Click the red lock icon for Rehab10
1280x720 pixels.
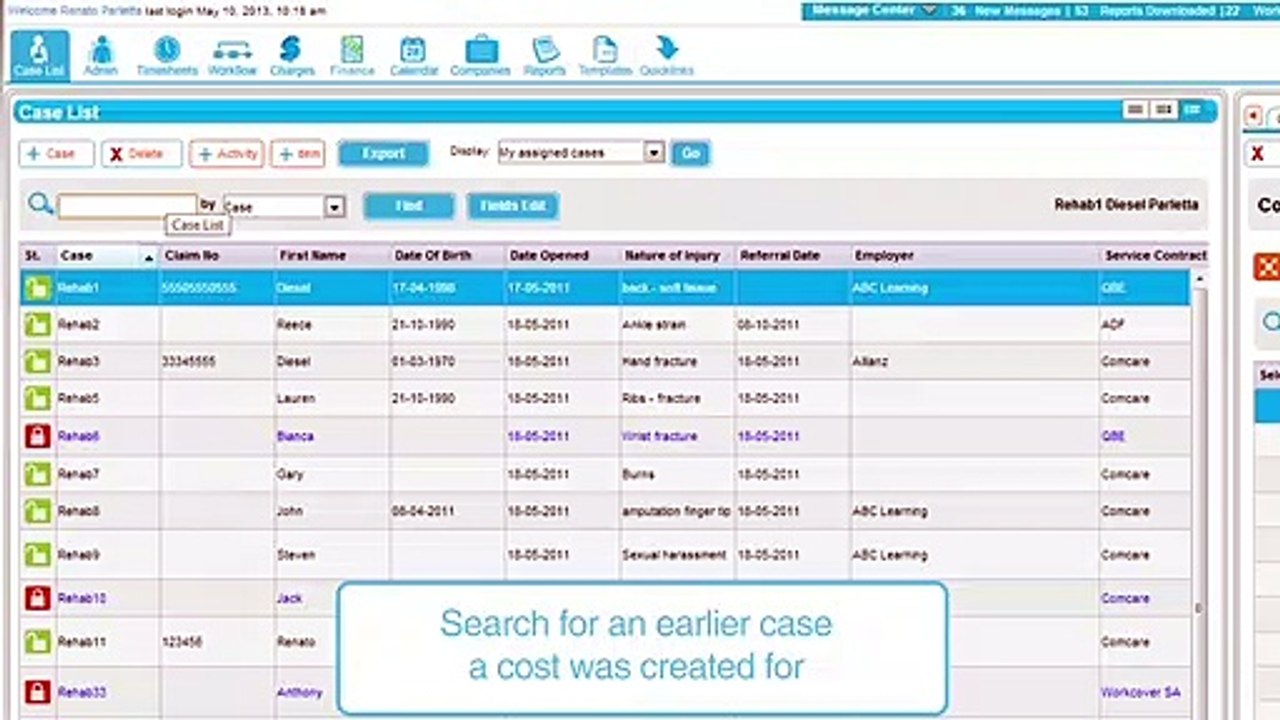pyautogui.click(x=37, y=598)
